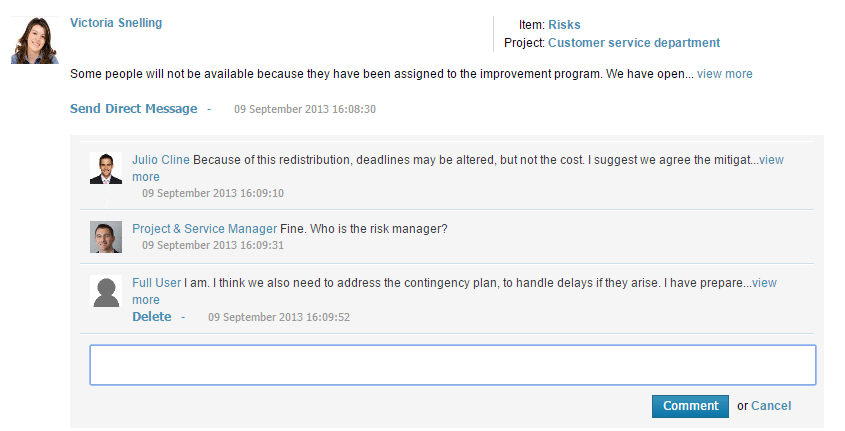
Task: Click the Project & Service Manager avatar
Action: [106, 237]
